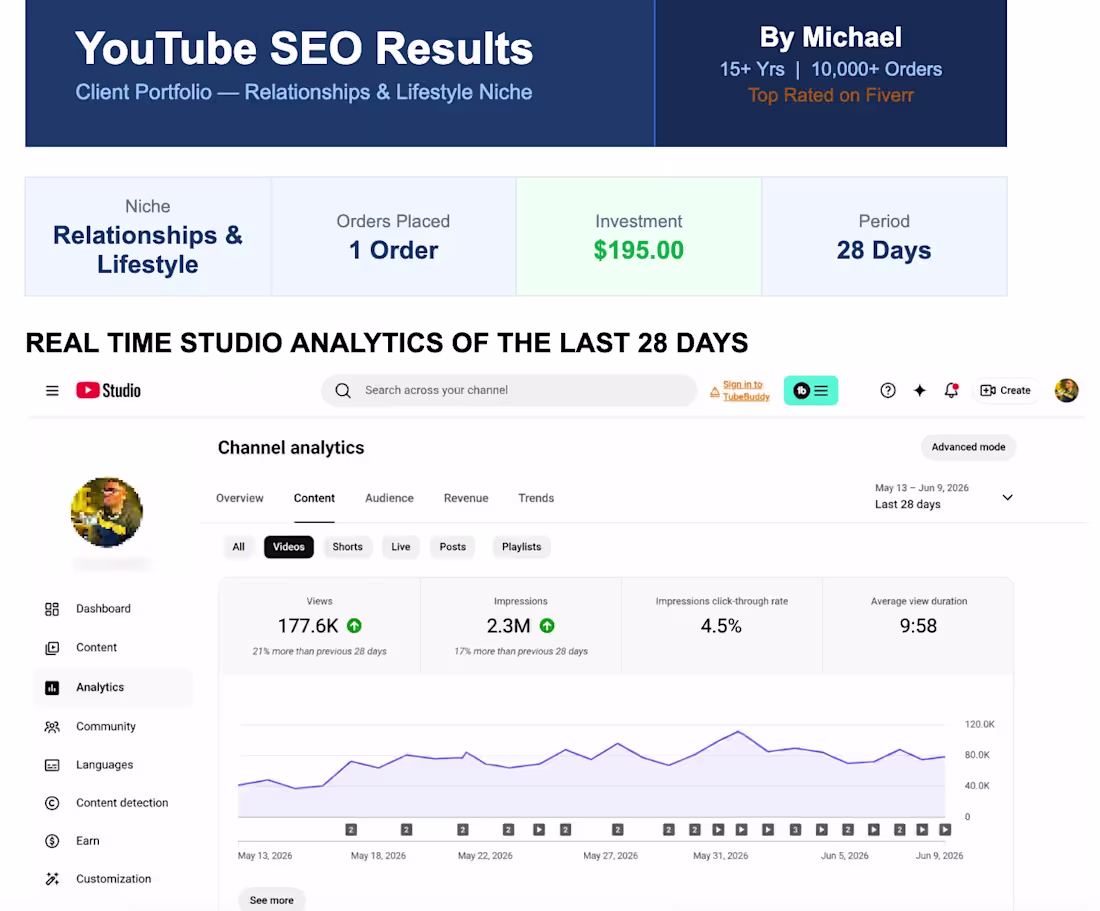The image size is (1100, 911).
Task: Click the Customization magic-wand icon
Action: (52, 879)
